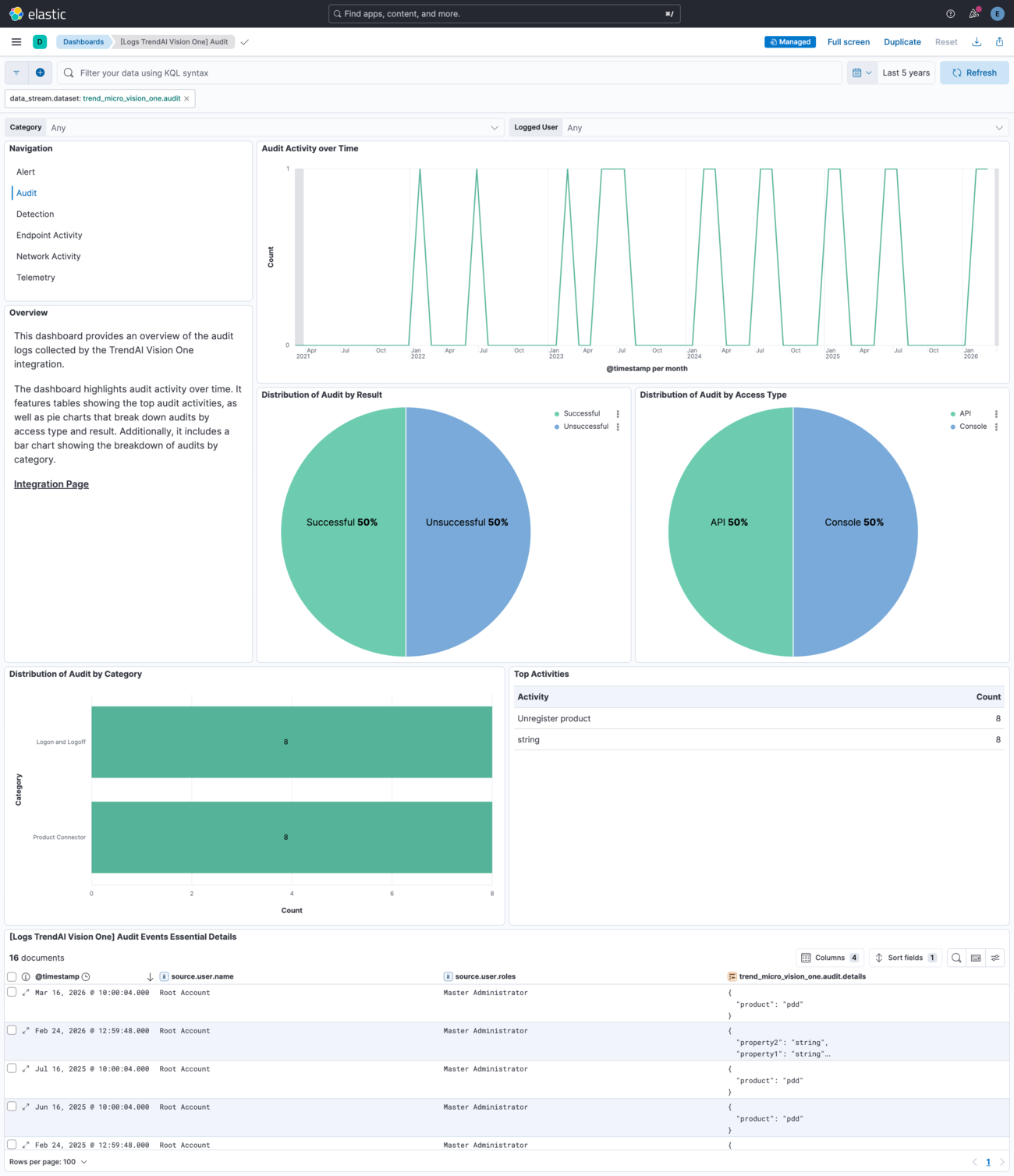Open search within document table icon
Viewport: 1014px width, 1176px height.
955,958
